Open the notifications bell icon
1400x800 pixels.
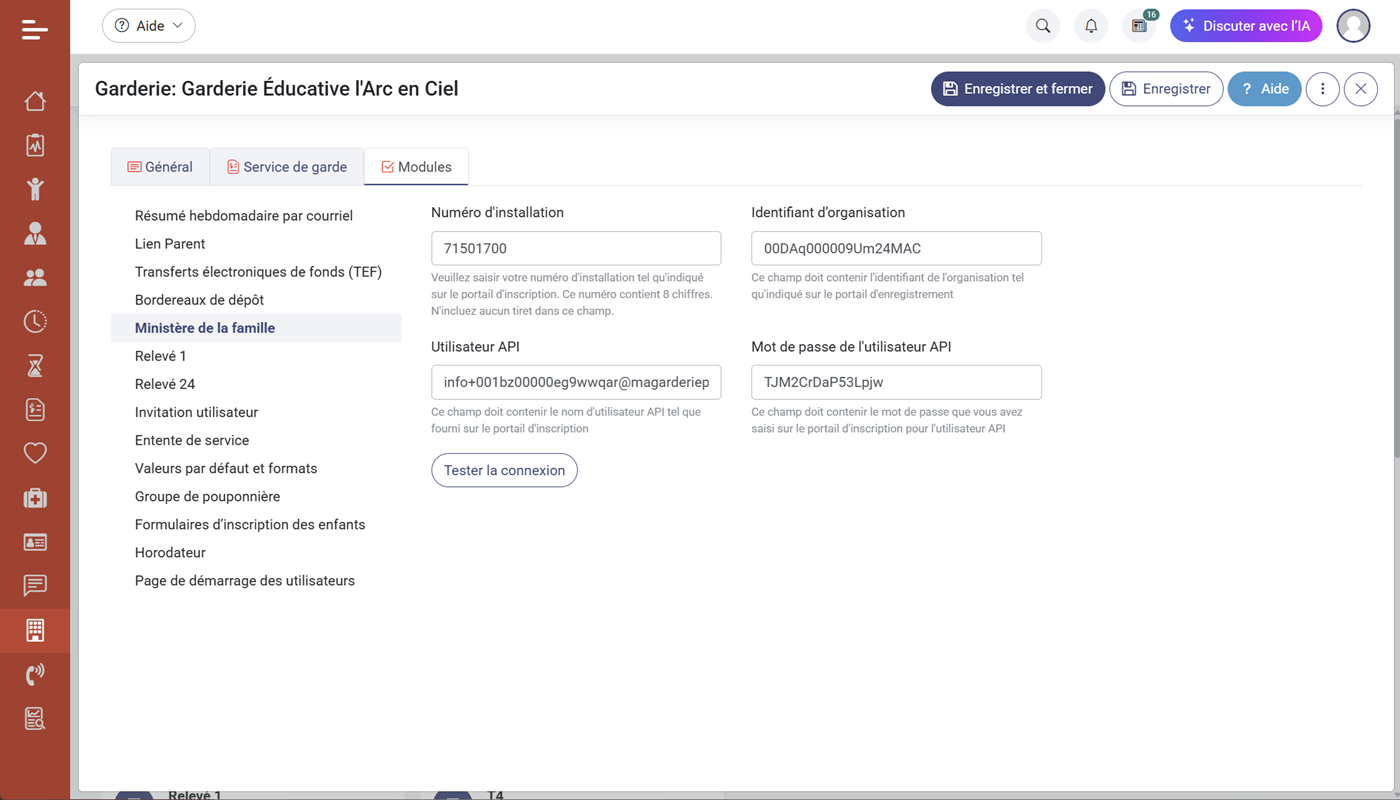tap(1090, 25)
